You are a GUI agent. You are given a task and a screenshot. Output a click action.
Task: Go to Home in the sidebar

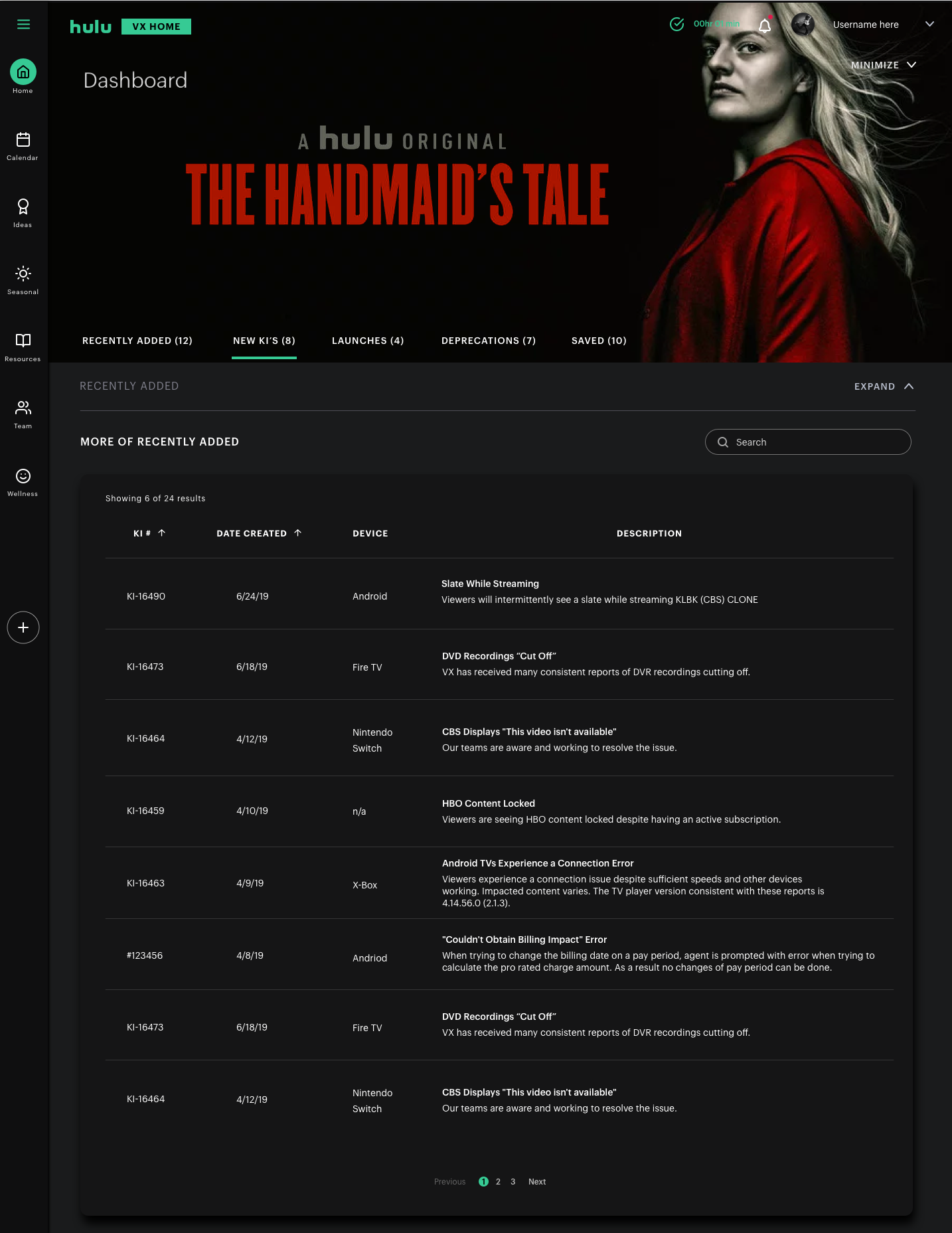point(23,77)
